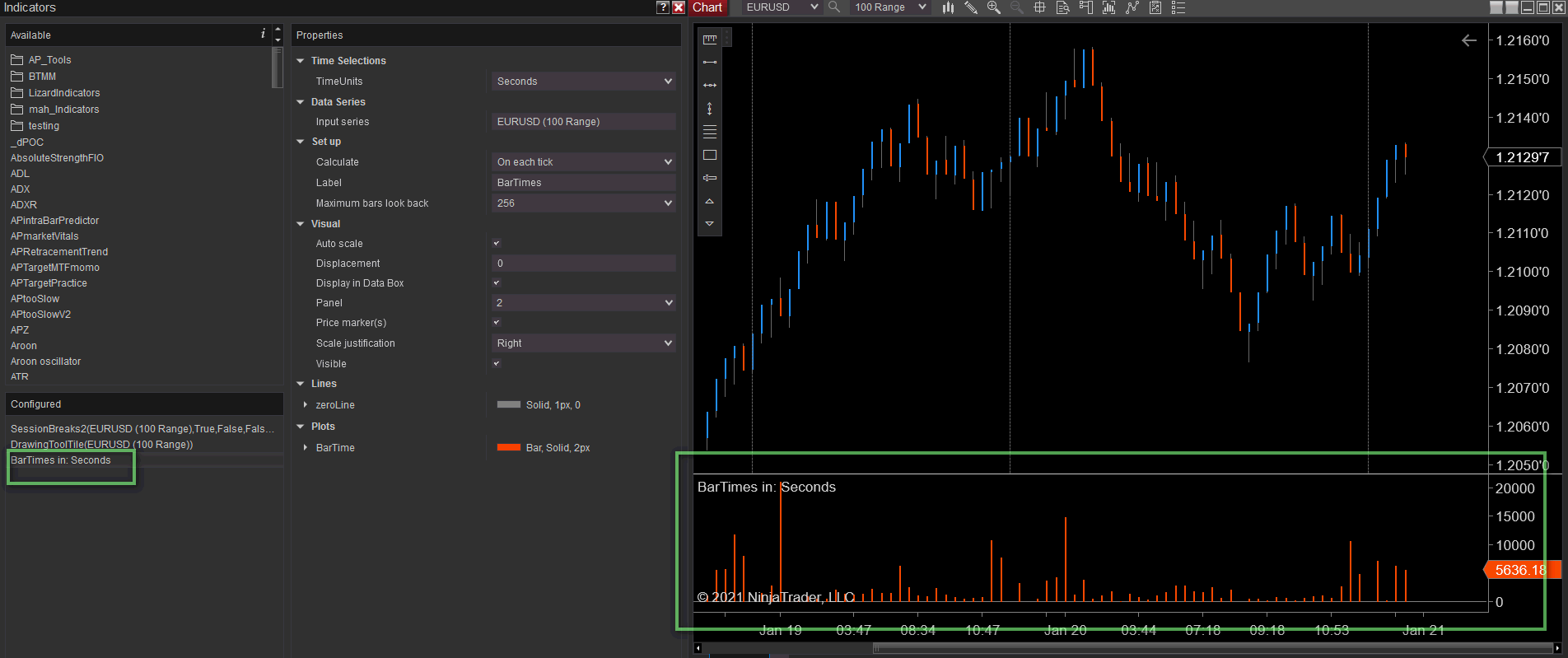
Task: Expand the BarTime plot settings
Action: tap(306, 448)
